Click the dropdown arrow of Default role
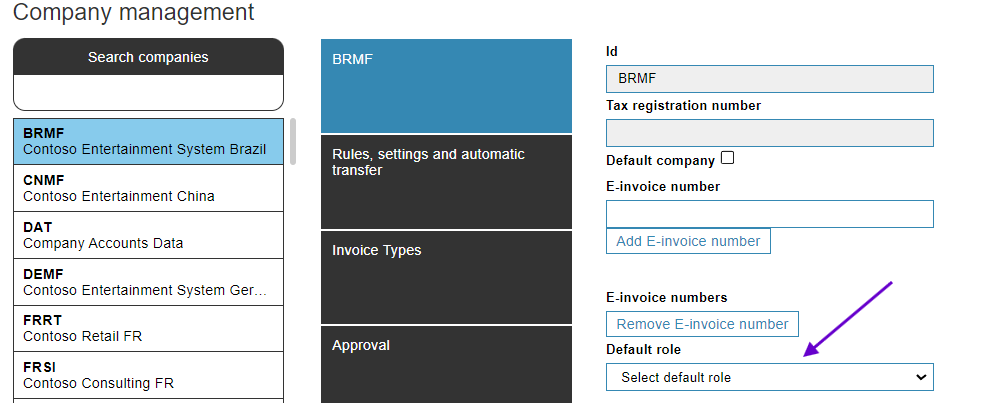 click(921, 377)
